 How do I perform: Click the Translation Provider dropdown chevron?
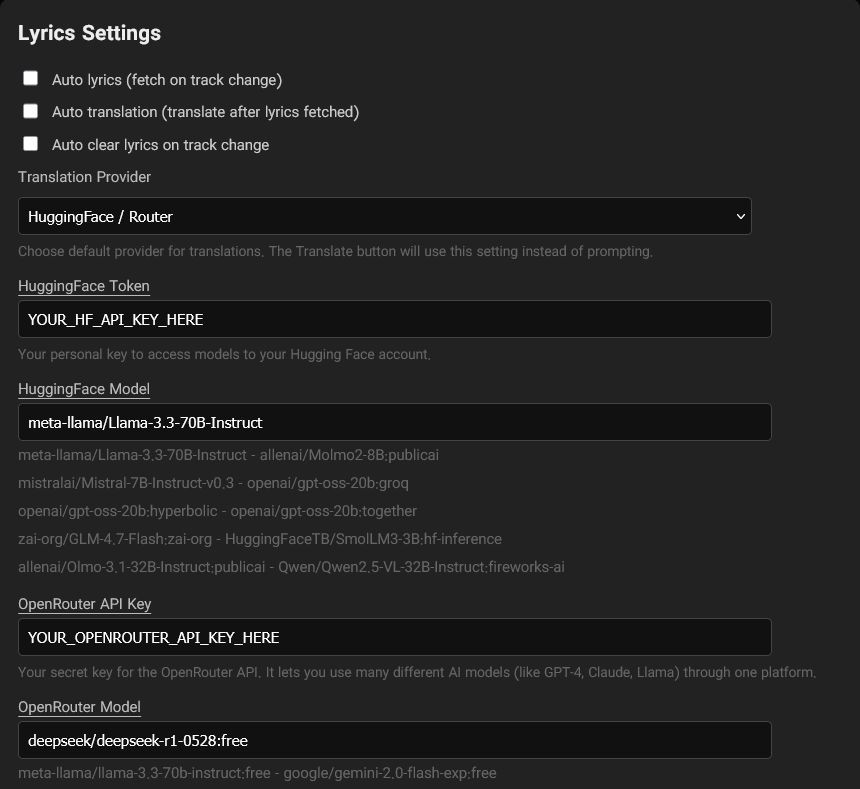pos(740,216)
